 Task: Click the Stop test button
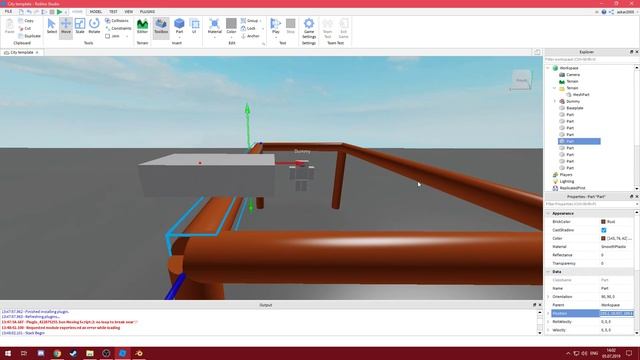(291, 26)
